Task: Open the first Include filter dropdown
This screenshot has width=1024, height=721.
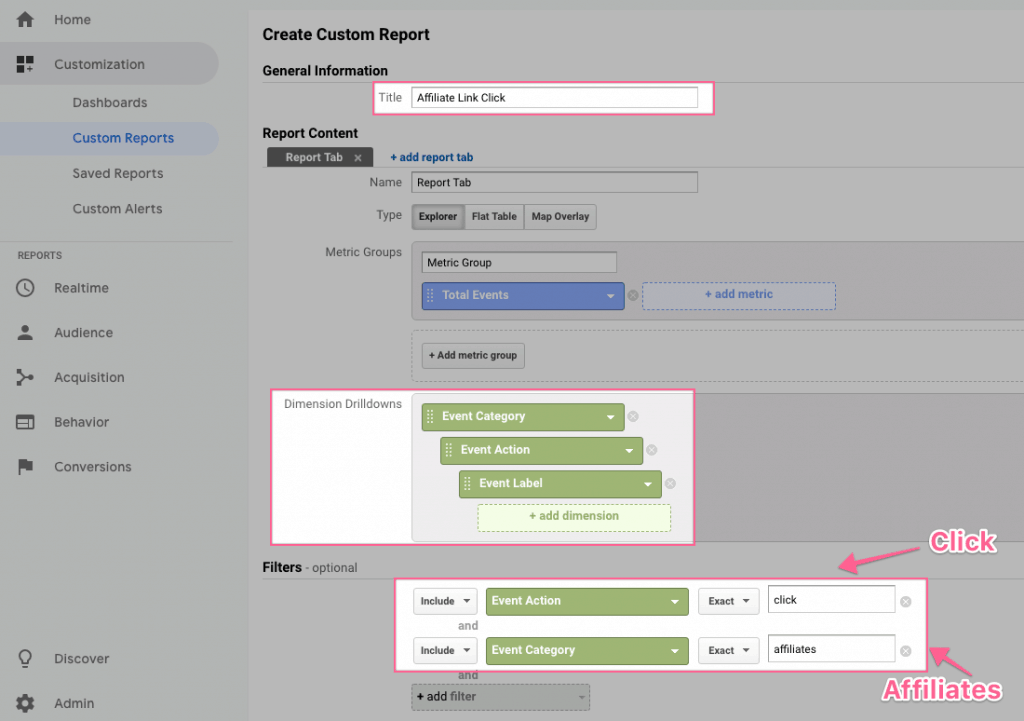Action: point(445,601)
